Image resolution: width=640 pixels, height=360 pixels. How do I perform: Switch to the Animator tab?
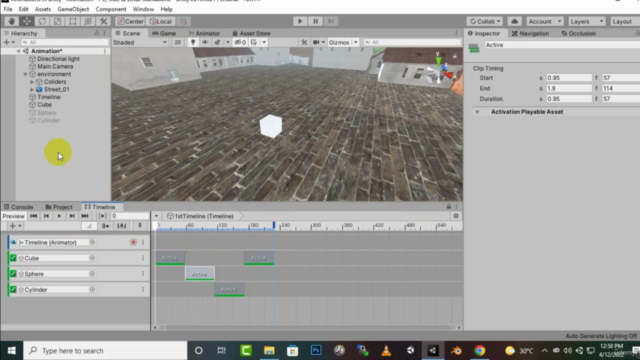(204, 33)
